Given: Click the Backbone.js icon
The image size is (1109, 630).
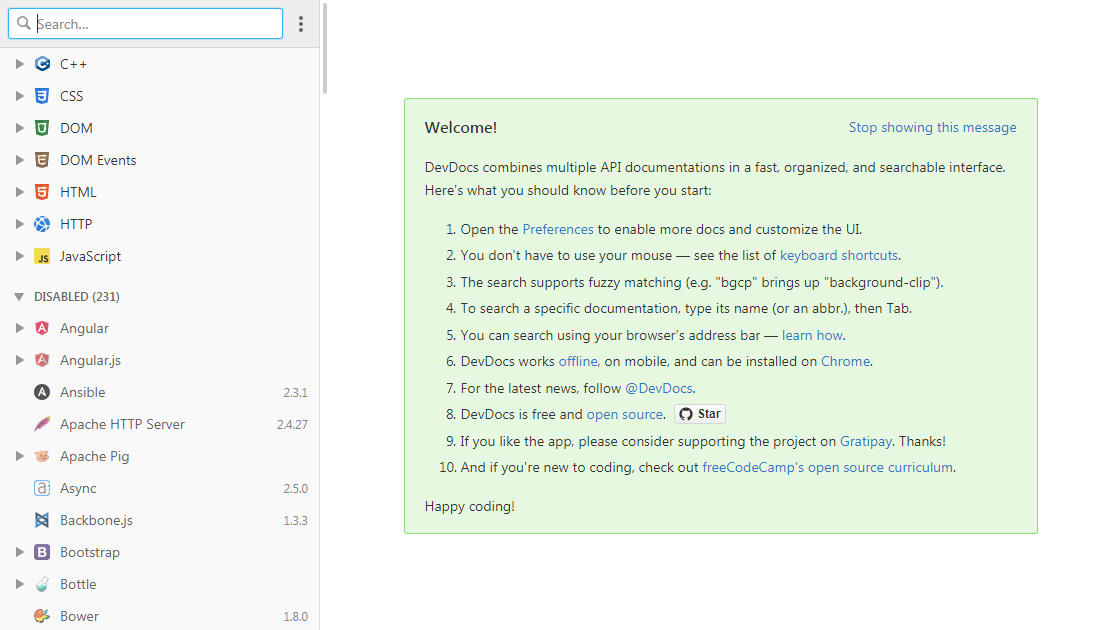Looking at the screenshot, I should click(x=42, y=520).
